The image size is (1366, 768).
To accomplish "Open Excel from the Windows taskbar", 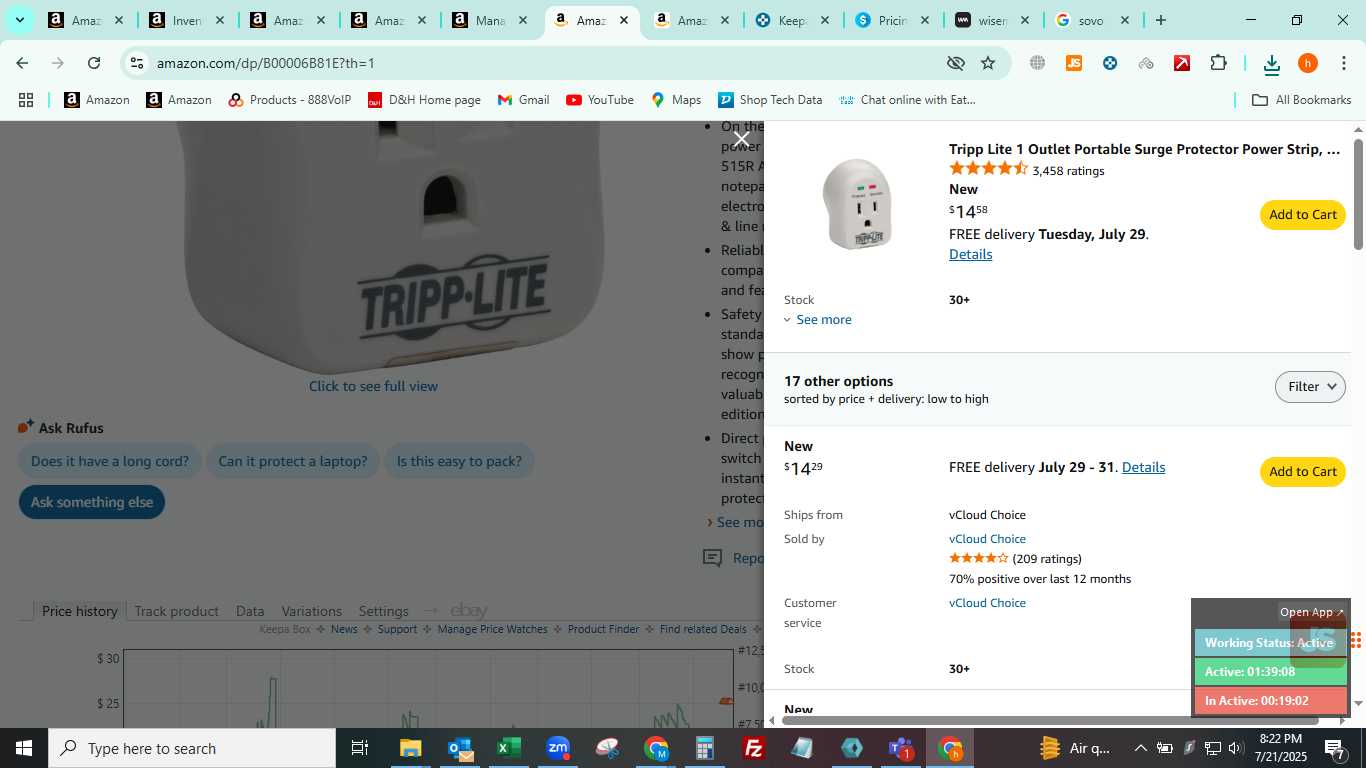I will coord(509,748).
